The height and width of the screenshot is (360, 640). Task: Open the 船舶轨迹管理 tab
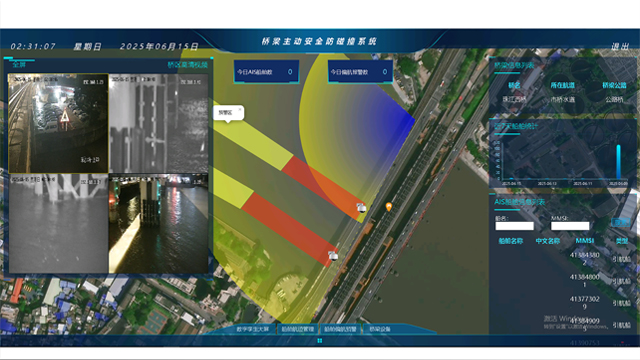[x=298, y=329]
